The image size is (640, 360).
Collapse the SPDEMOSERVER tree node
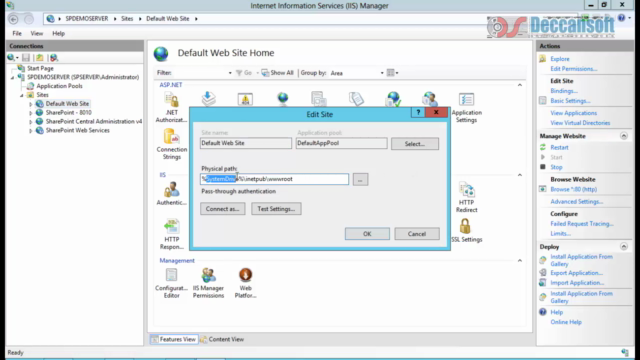point(12,77)
